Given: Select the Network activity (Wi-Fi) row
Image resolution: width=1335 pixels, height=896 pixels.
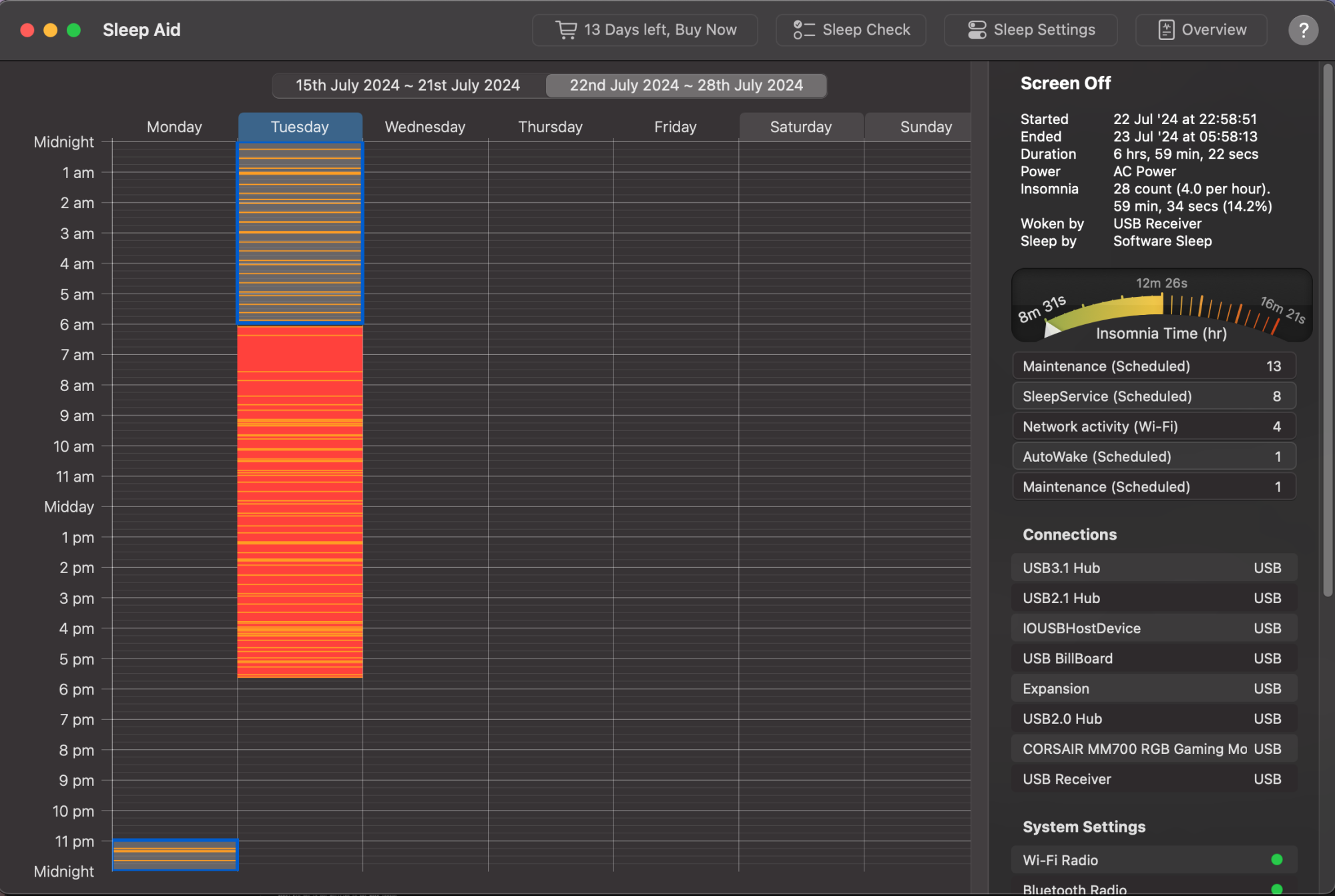Looking at the screenshot, I should (1153, 426).
